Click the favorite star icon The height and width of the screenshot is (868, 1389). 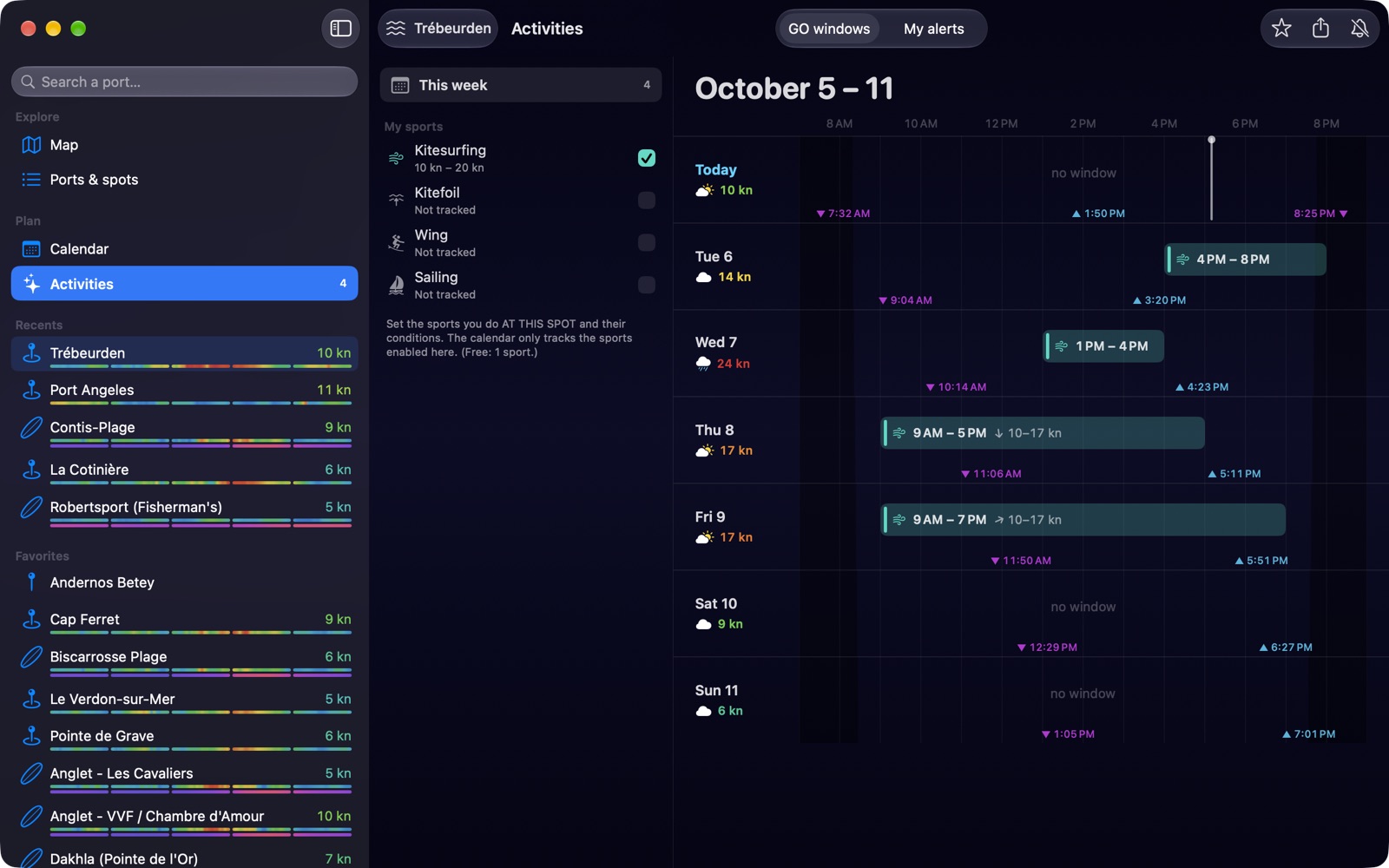(1281, 29)
